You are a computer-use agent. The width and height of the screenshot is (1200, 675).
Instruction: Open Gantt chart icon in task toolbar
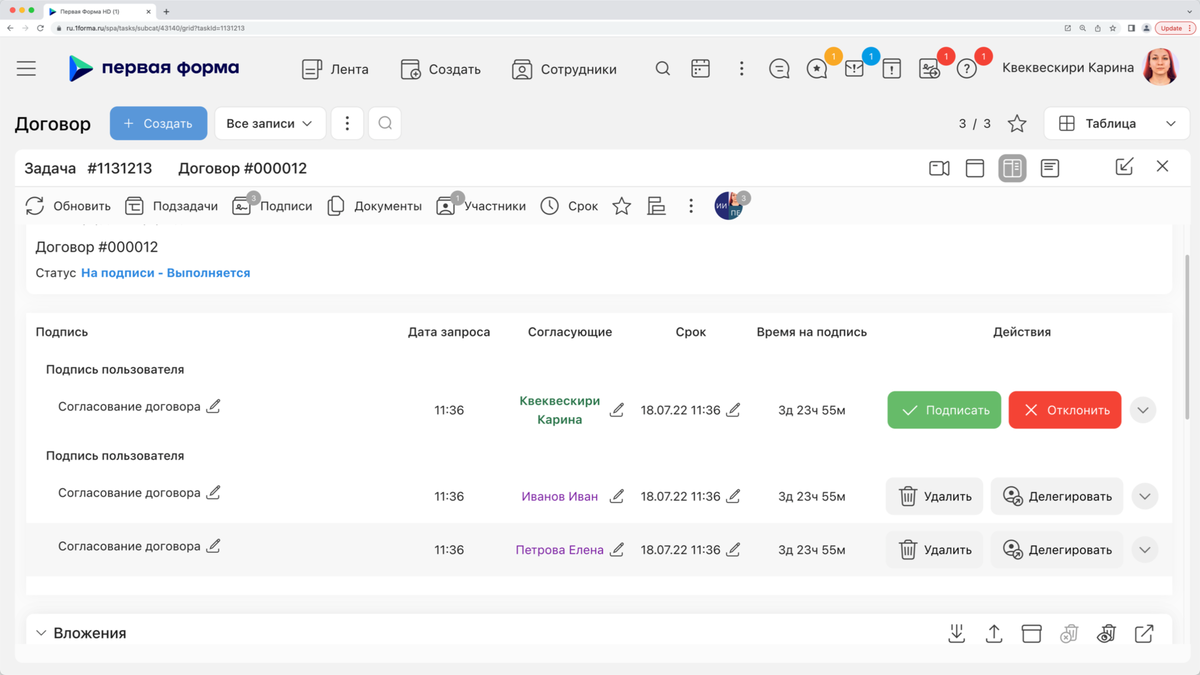(656, 206)
